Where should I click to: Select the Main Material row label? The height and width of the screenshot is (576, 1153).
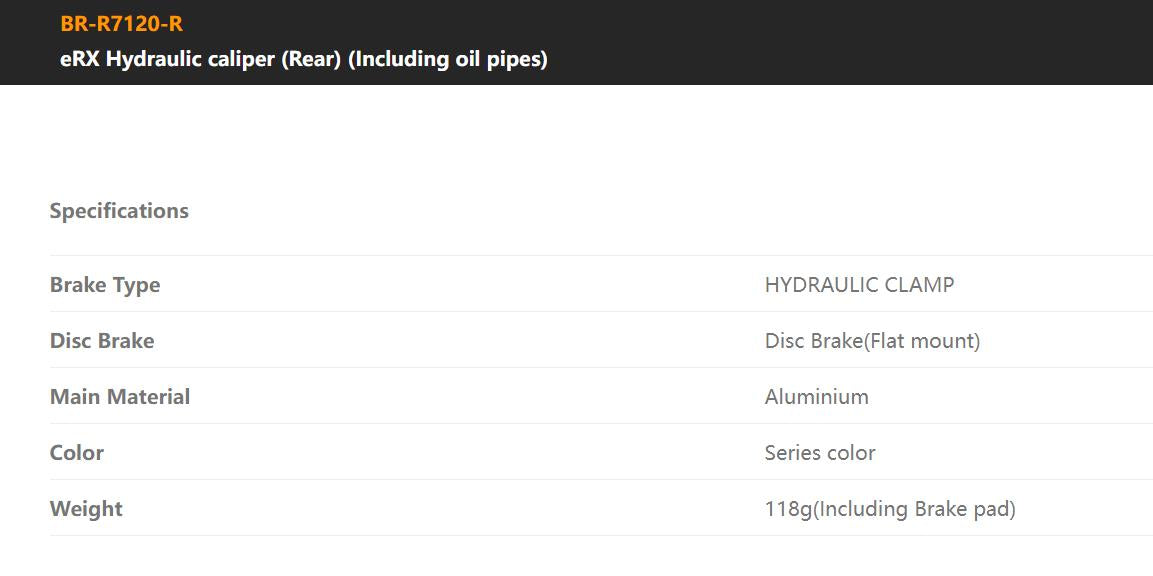[x=120, y=397]
